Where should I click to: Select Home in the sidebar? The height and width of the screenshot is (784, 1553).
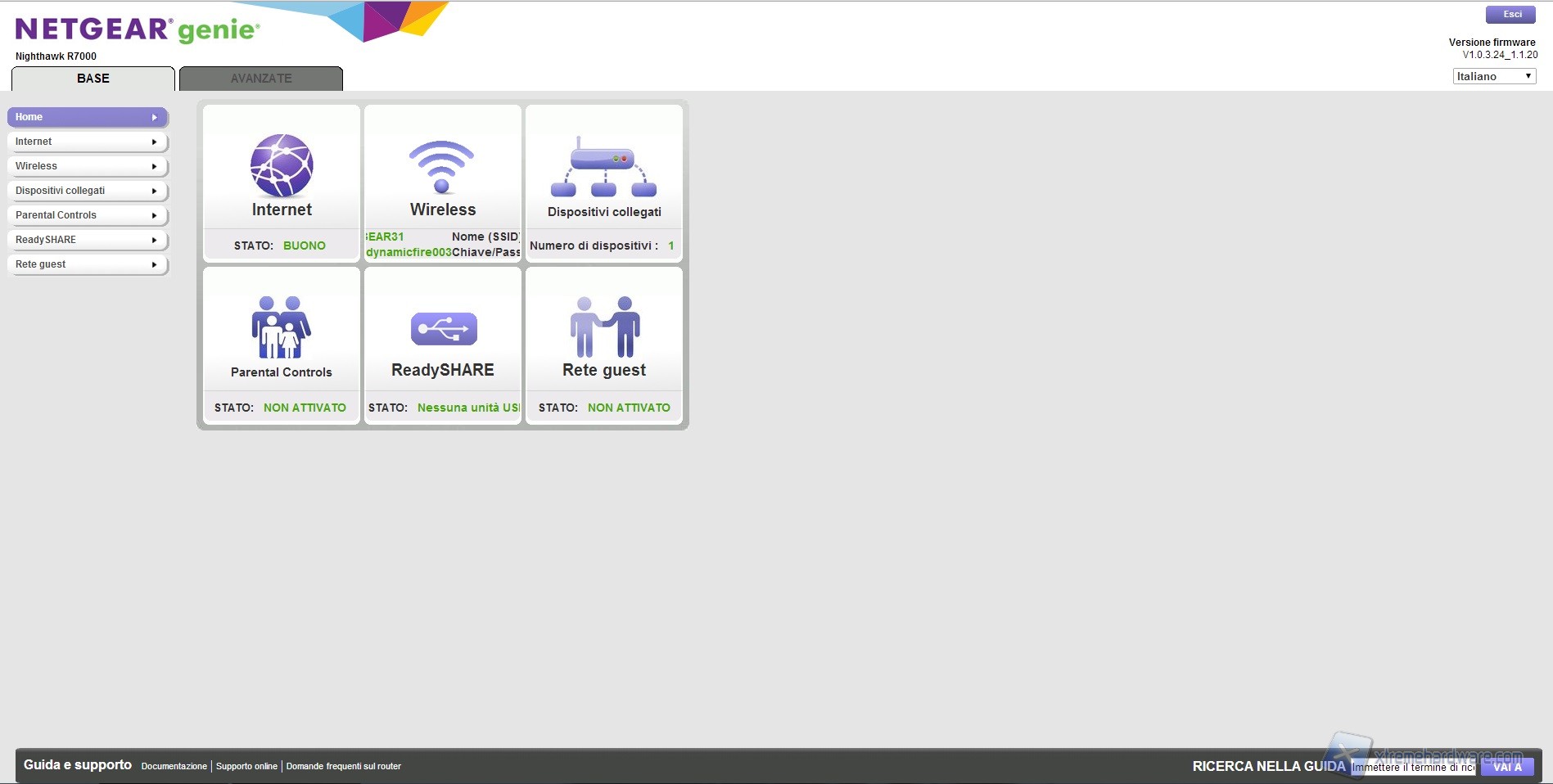pyautogui.click(x=87, y=117)
